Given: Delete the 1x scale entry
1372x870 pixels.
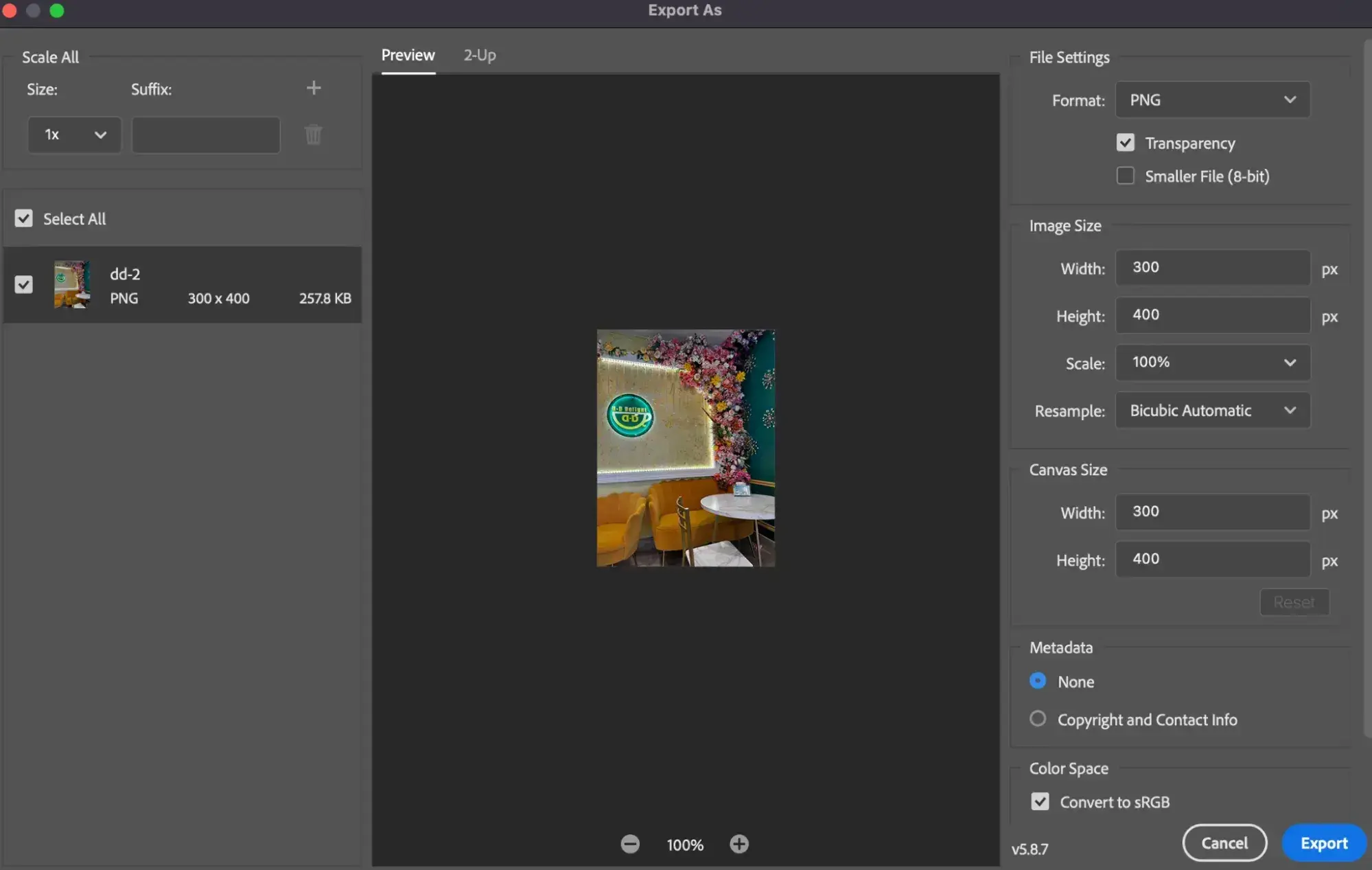Looking at the screenshot, I should pos(313,135).
